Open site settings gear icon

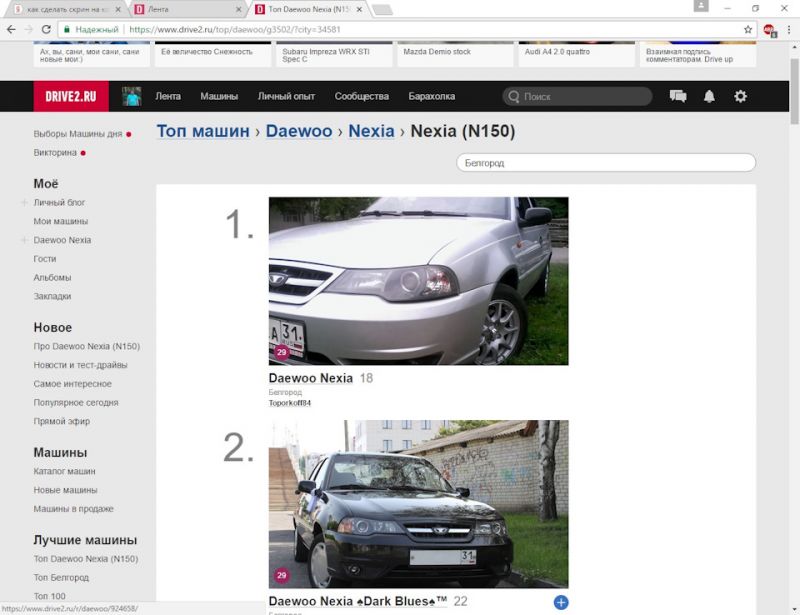click(x=740, y=96)
